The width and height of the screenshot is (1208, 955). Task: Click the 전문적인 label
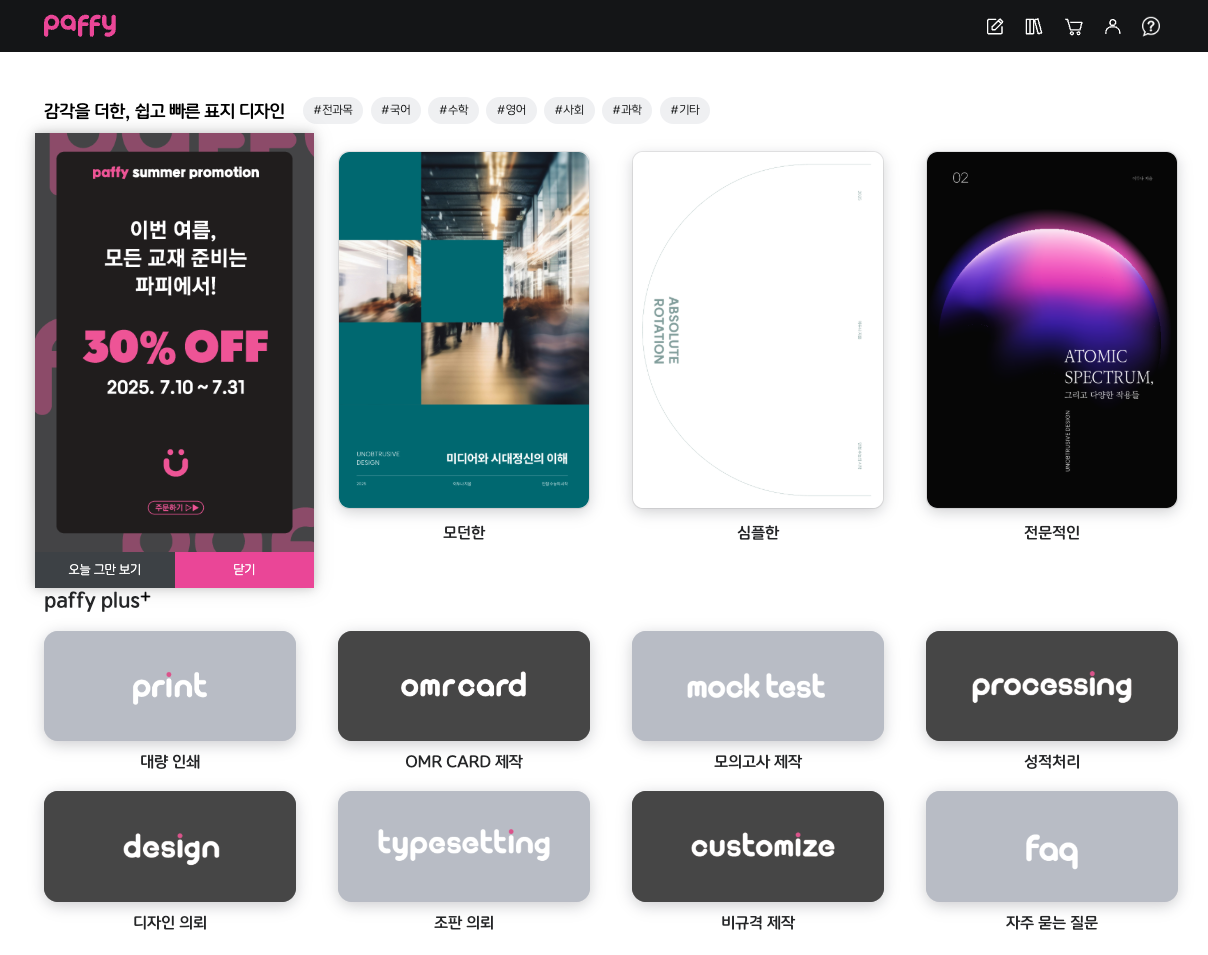click(x=1052, y=533)
